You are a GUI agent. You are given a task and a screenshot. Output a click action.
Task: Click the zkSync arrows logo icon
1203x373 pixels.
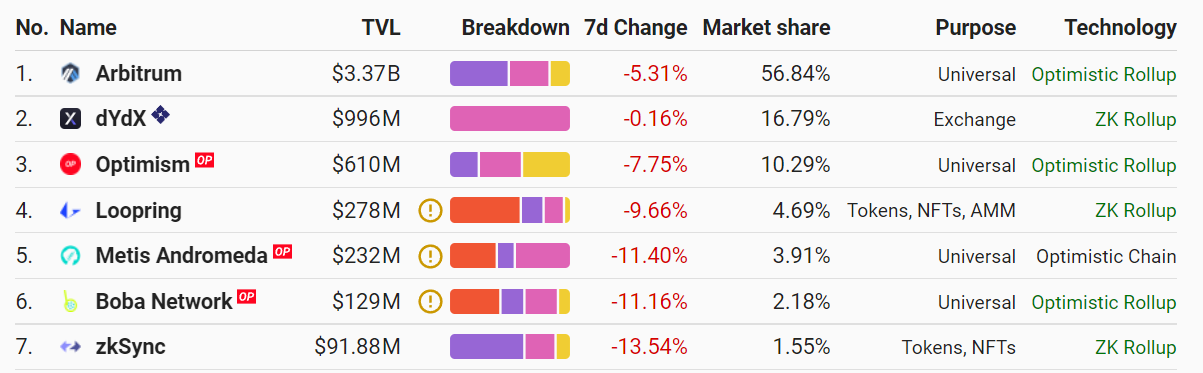pos(70,347)
